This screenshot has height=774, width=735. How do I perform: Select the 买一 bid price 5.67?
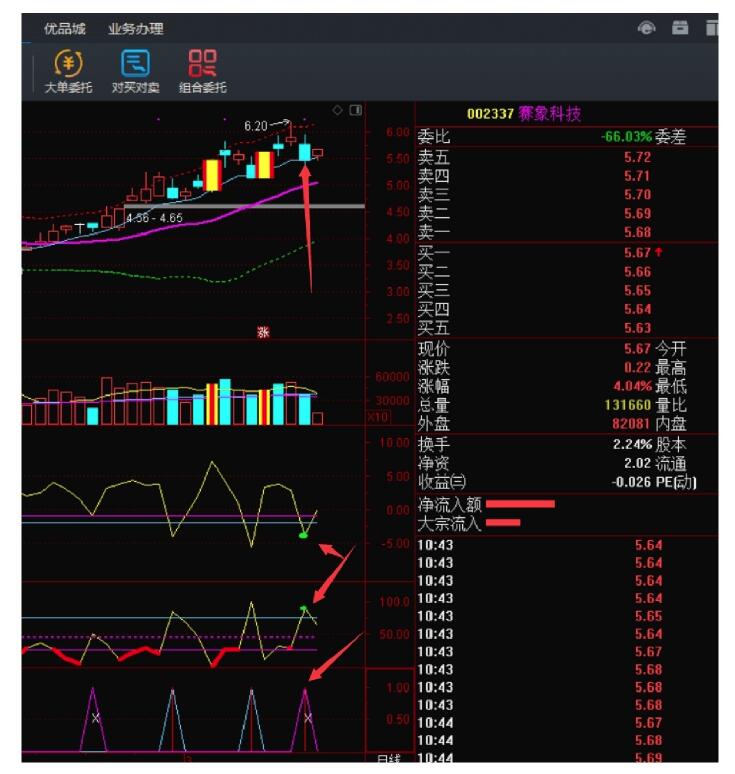coord(636,253)
